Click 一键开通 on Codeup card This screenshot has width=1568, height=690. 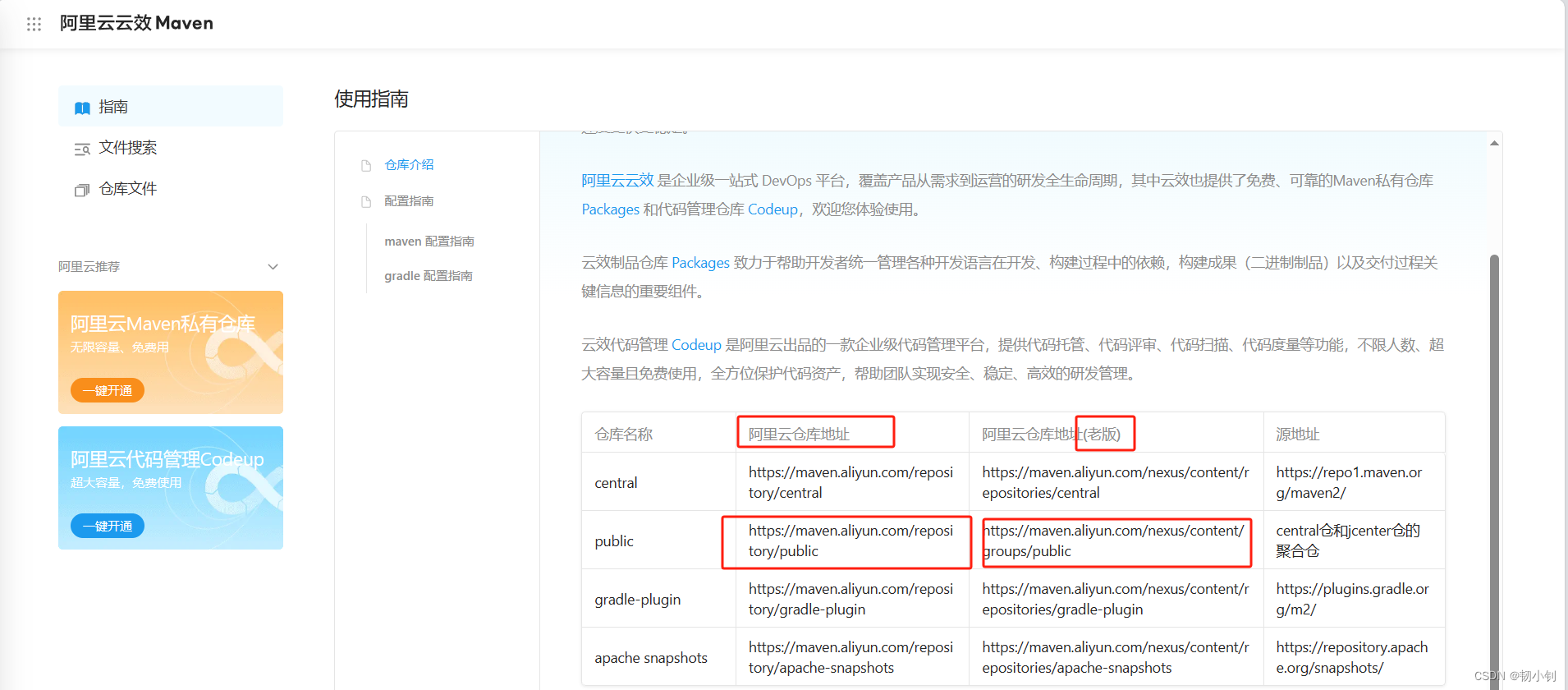point(108,526)
